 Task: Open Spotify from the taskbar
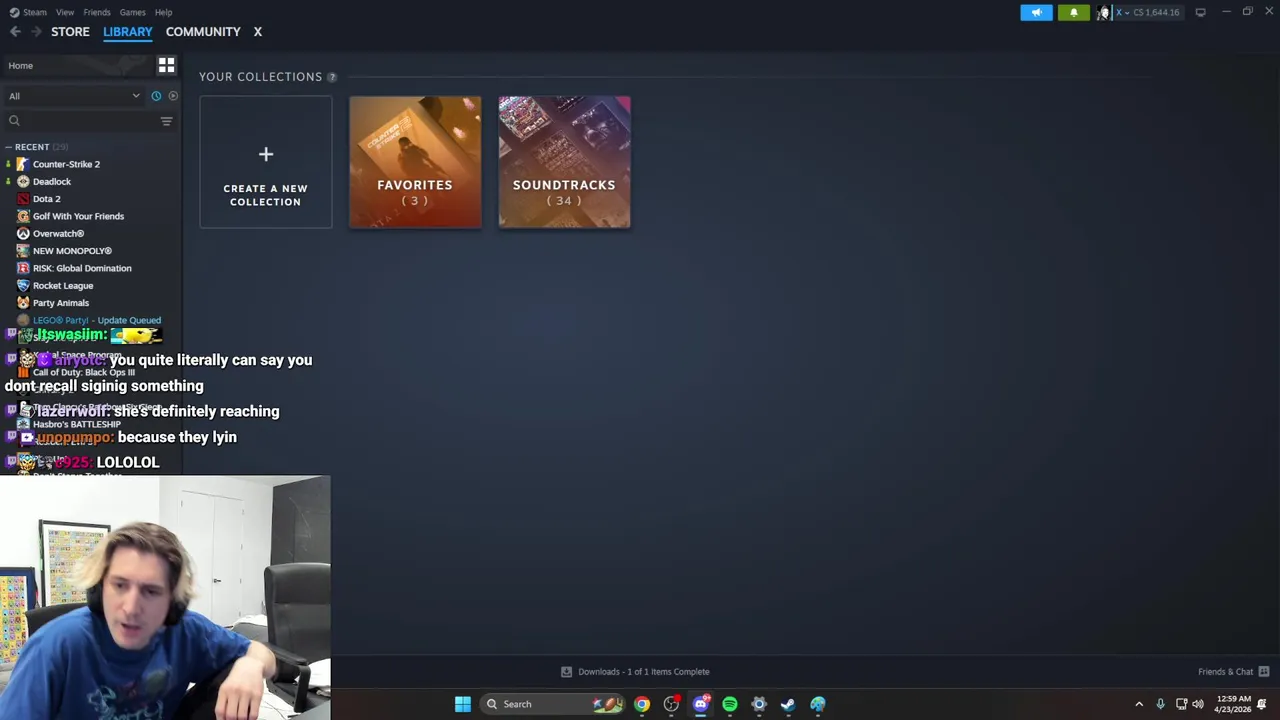tap(730, 704)
